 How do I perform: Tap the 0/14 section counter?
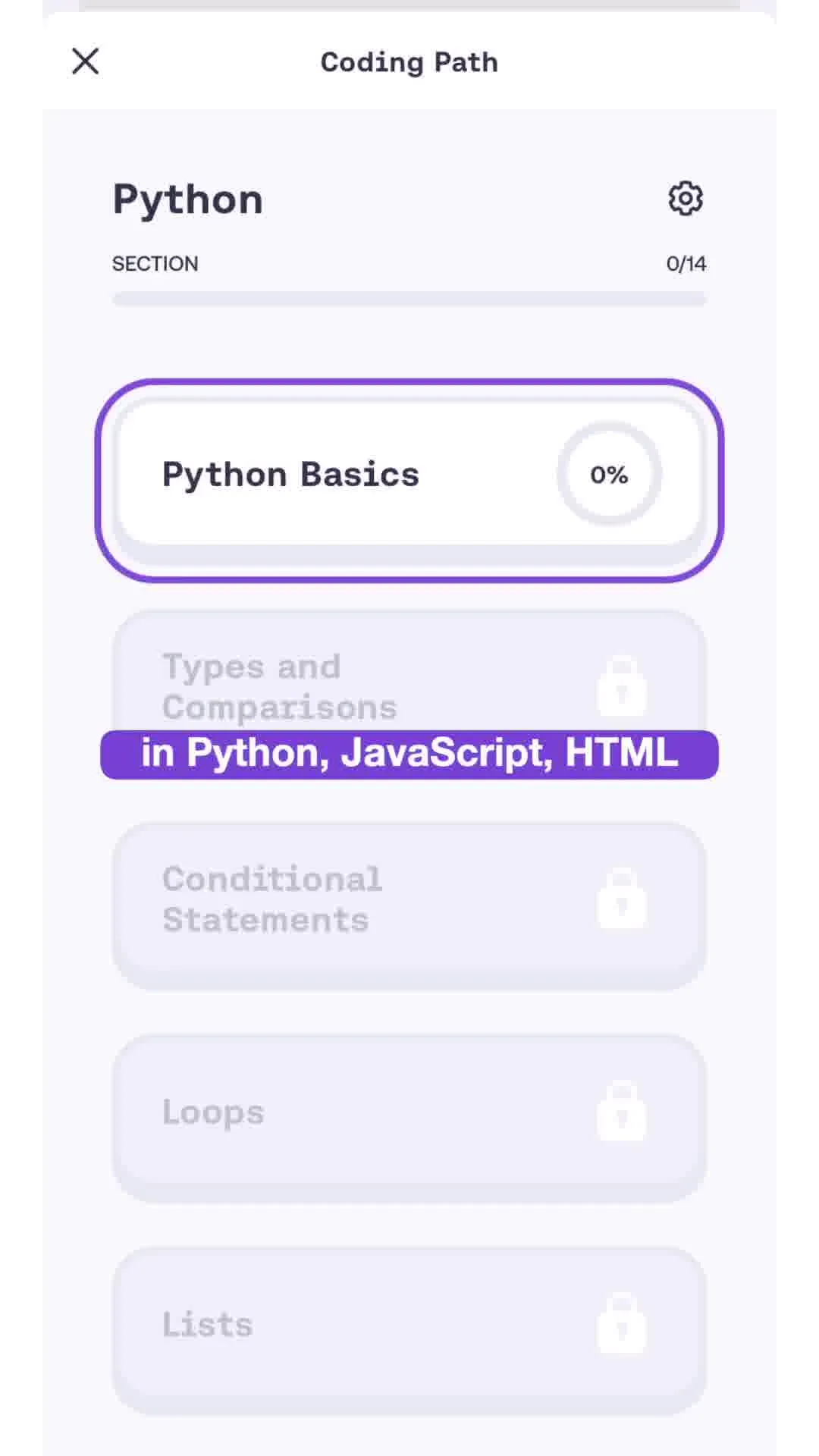click(686, 264)
